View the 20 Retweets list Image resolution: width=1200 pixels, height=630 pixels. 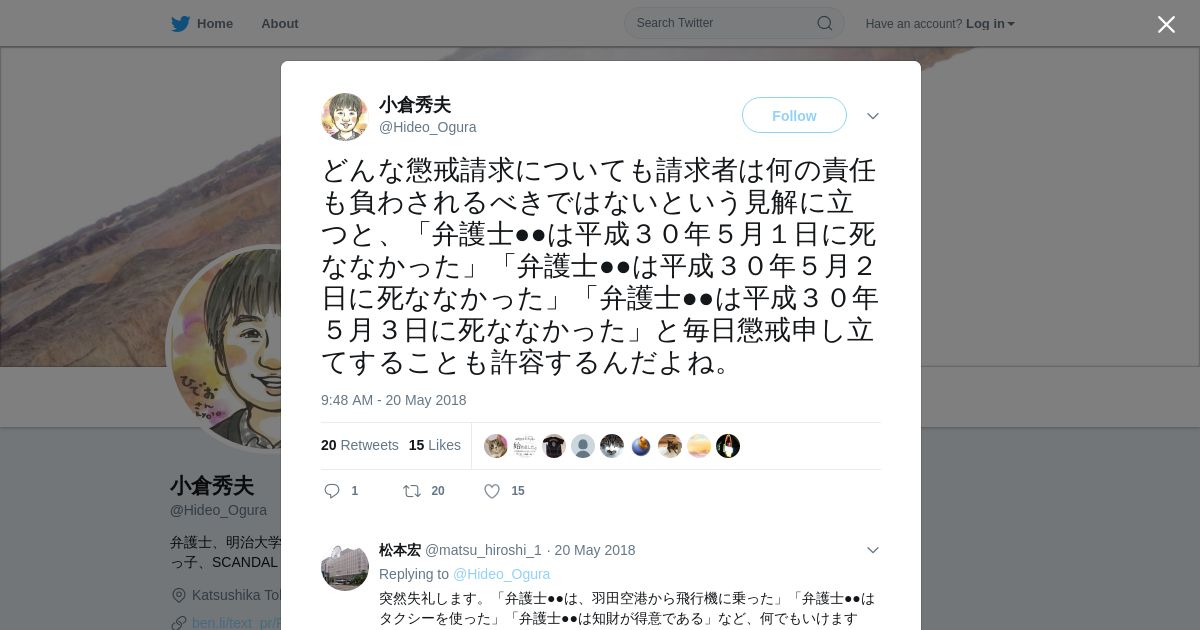(360, 445)
